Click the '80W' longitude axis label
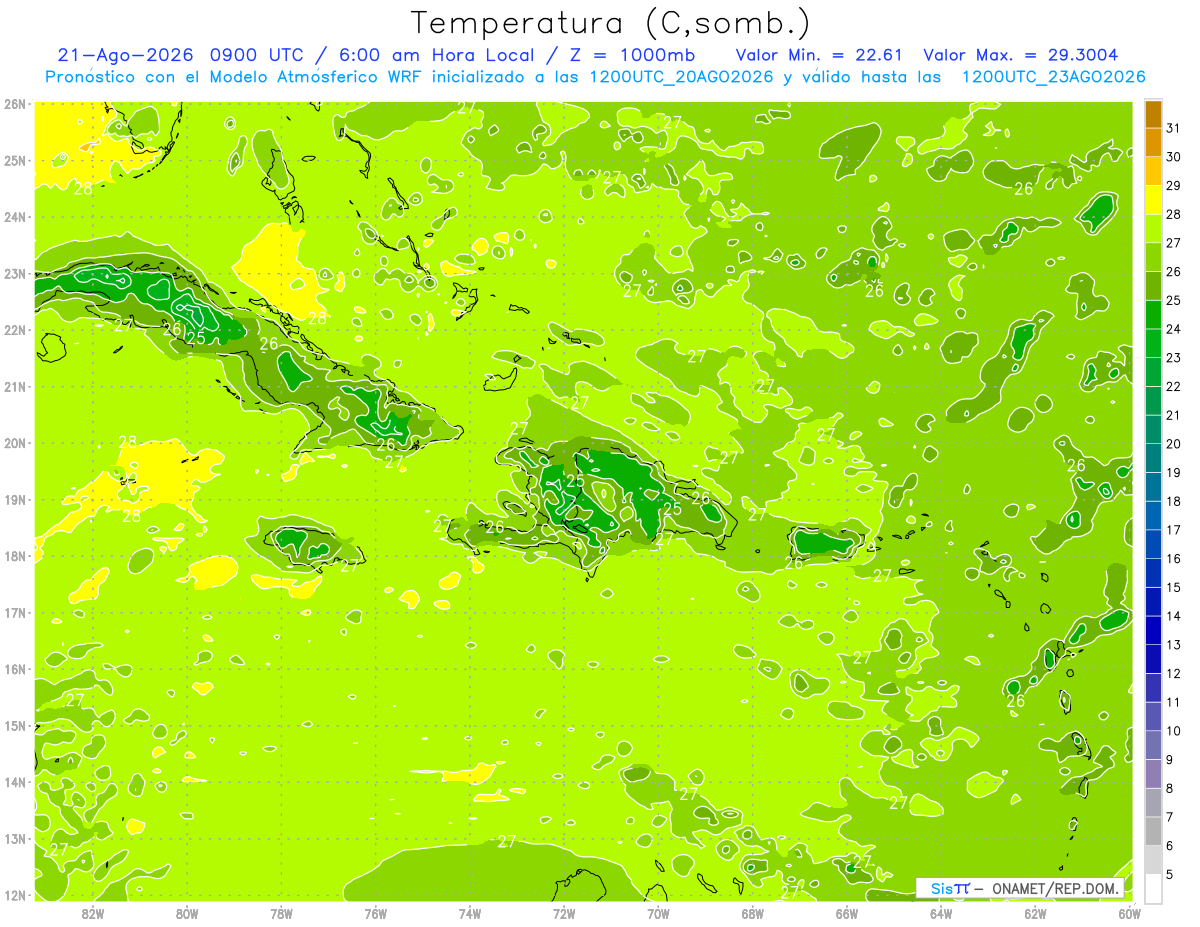 (x=187, y=912)
